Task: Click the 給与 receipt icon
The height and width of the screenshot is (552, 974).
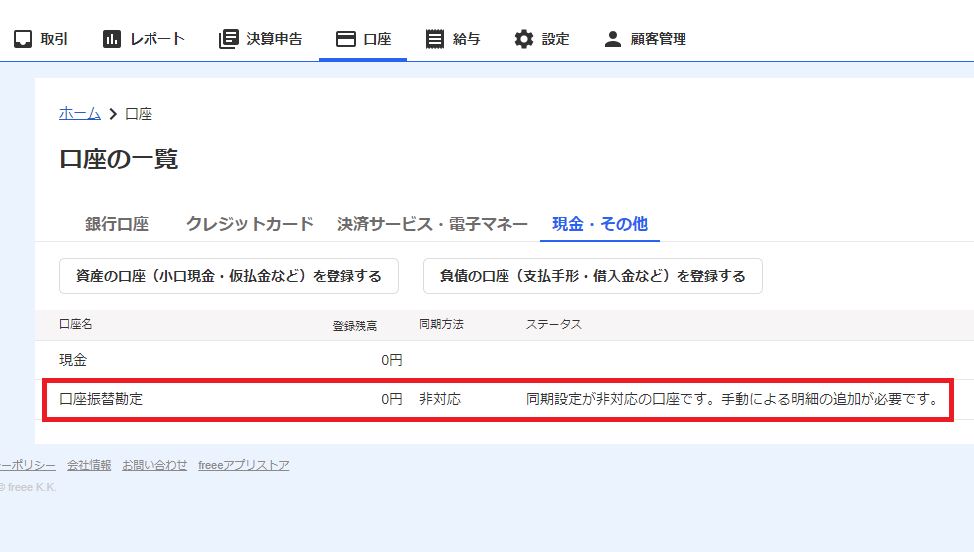Action: (x=435, y=39)
